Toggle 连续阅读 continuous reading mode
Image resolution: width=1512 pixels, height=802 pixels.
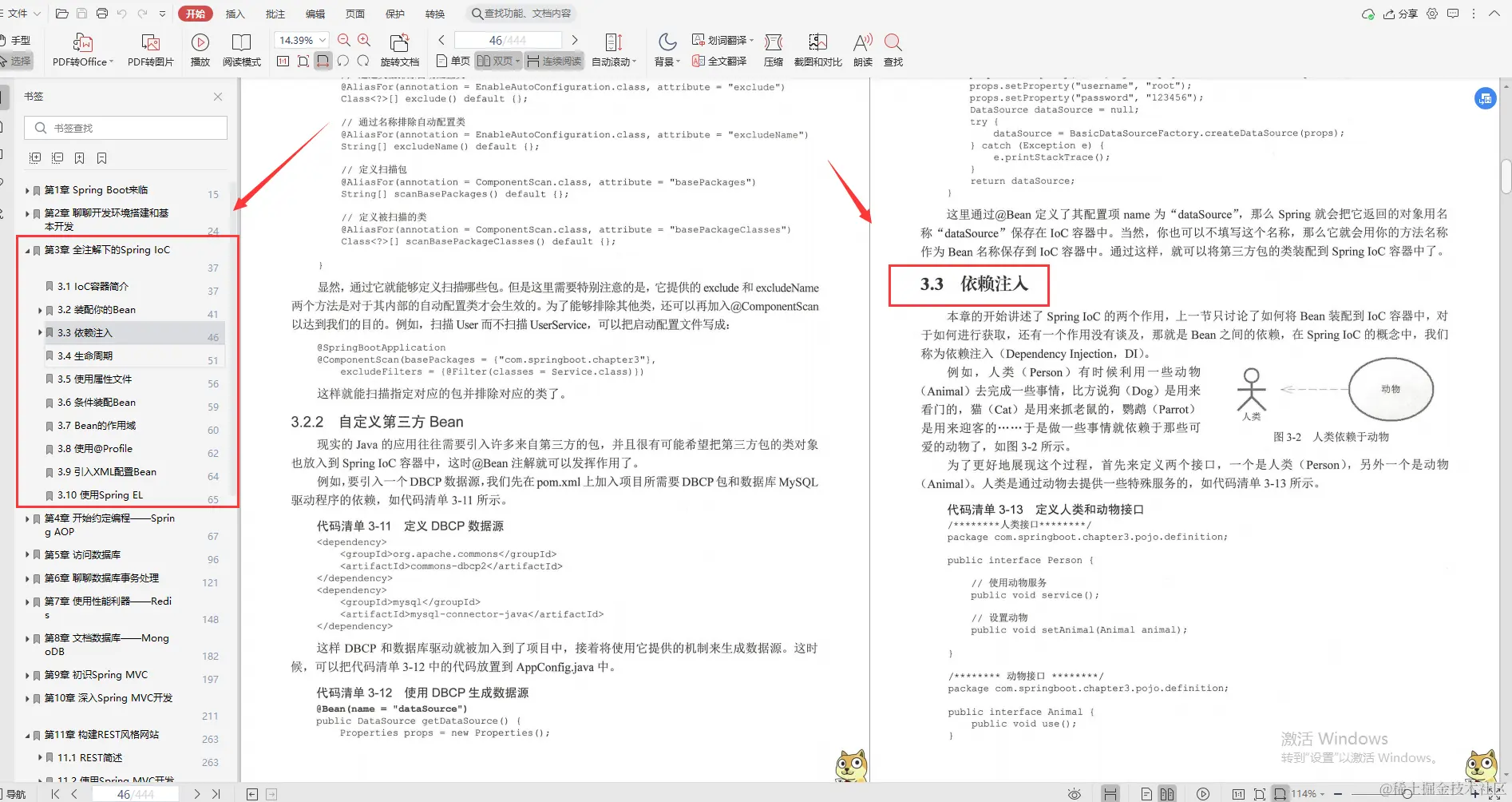[554, 60]
